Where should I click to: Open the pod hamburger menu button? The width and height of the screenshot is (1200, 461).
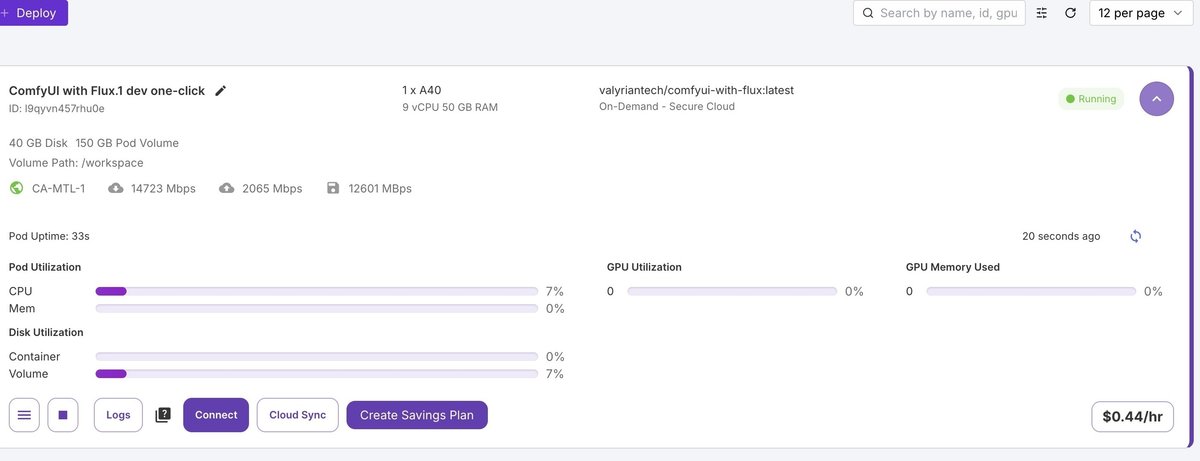[25, 415]
